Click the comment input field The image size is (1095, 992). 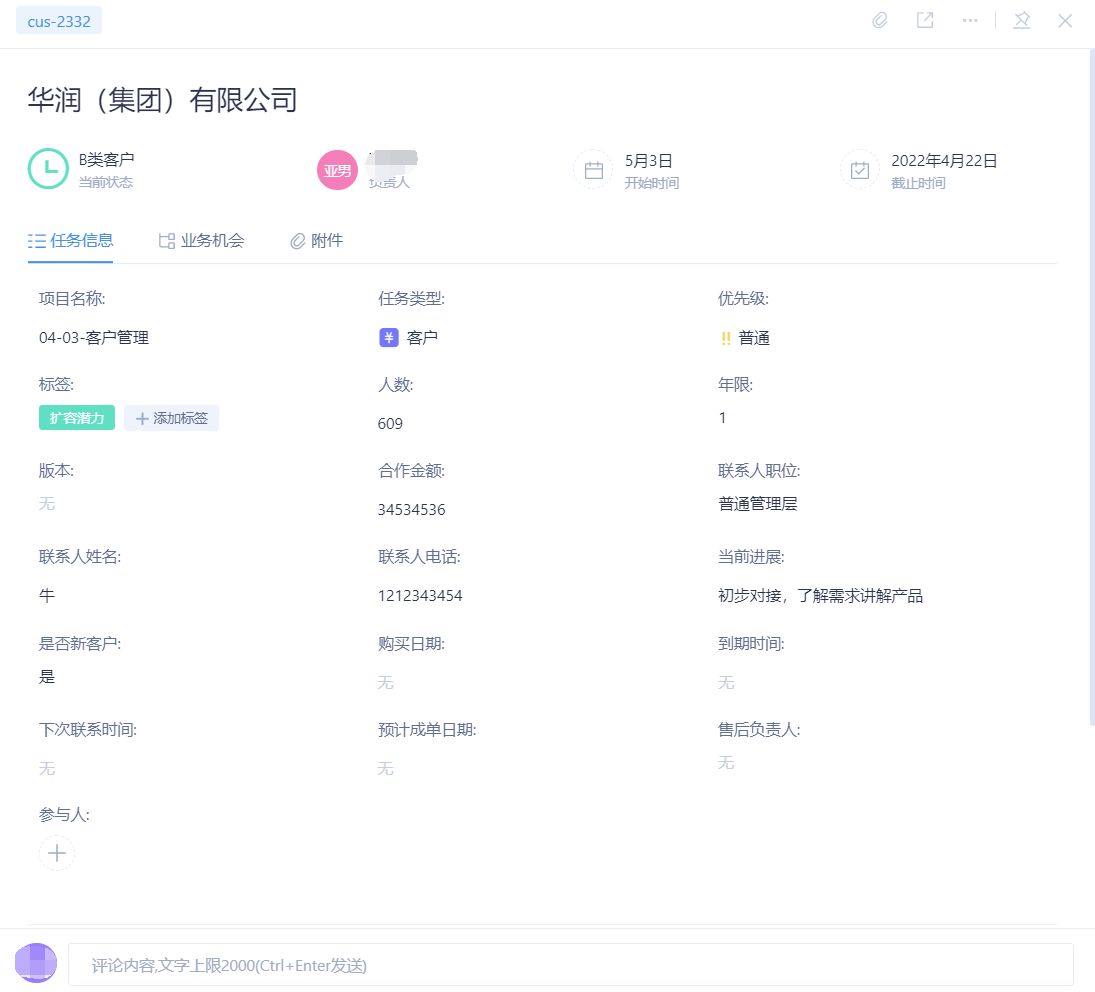571,965
